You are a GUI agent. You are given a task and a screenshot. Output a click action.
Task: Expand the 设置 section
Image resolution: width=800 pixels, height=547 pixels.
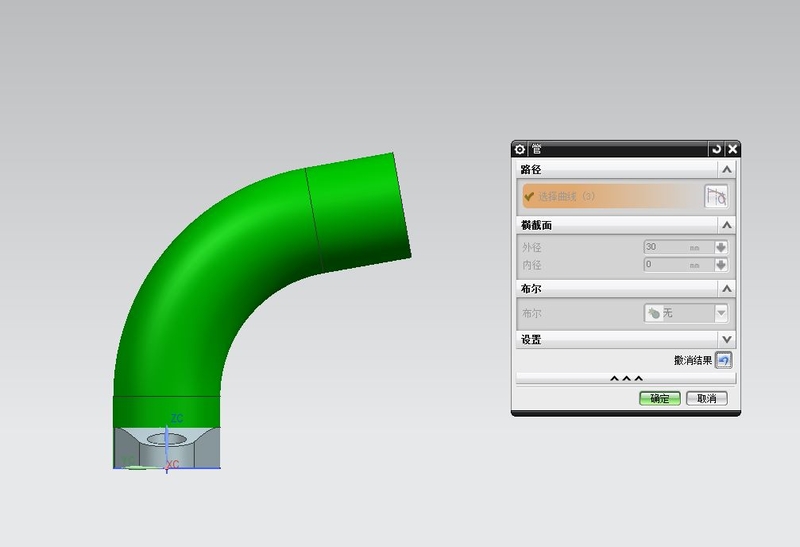pos(727,339)
